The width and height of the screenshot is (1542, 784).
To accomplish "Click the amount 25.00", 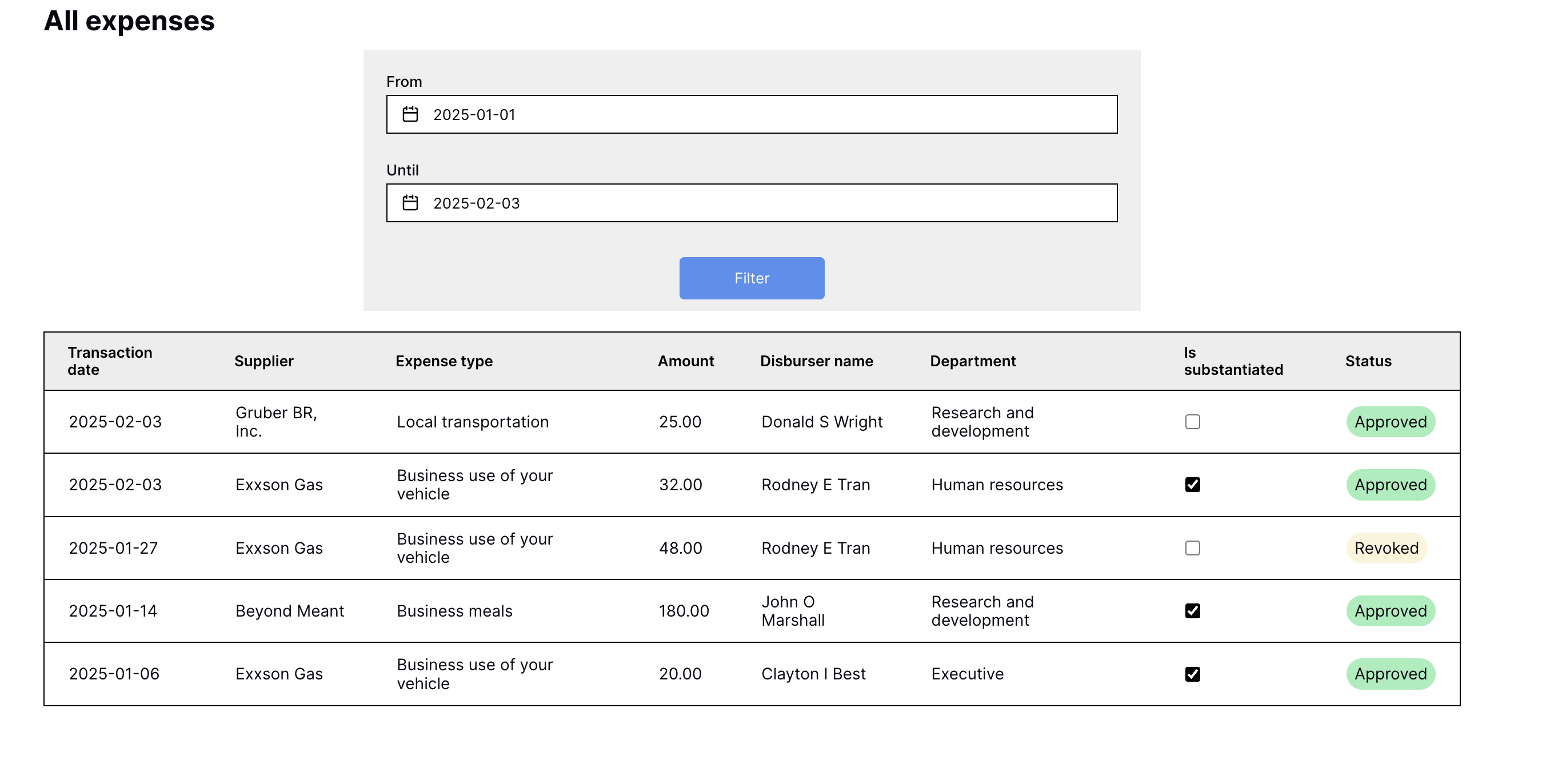I will click(x=680, y=422).
